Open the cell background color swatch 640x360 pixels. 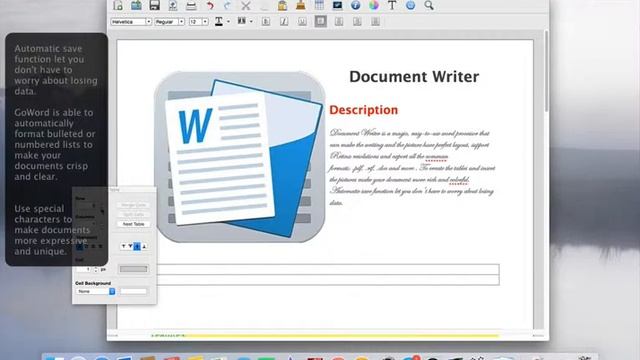tap(133, 291)
